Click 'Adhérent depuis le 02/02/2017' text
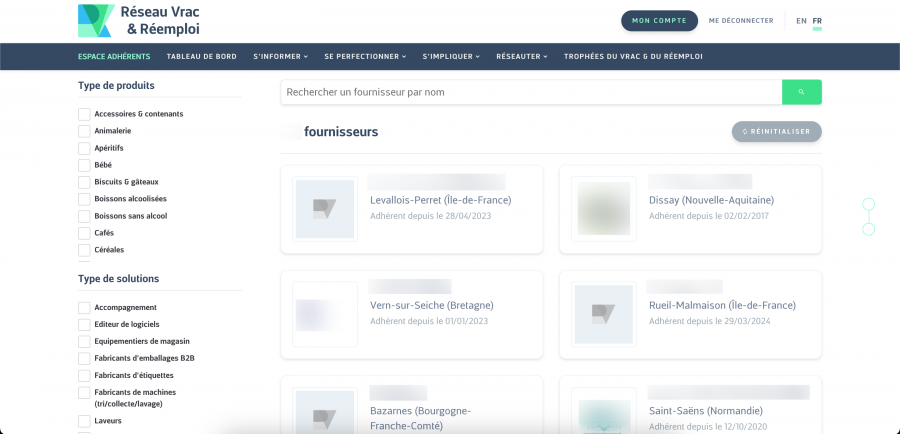Image resolution: width=900 pixels, height=434 pixels. tap(709, 216)
